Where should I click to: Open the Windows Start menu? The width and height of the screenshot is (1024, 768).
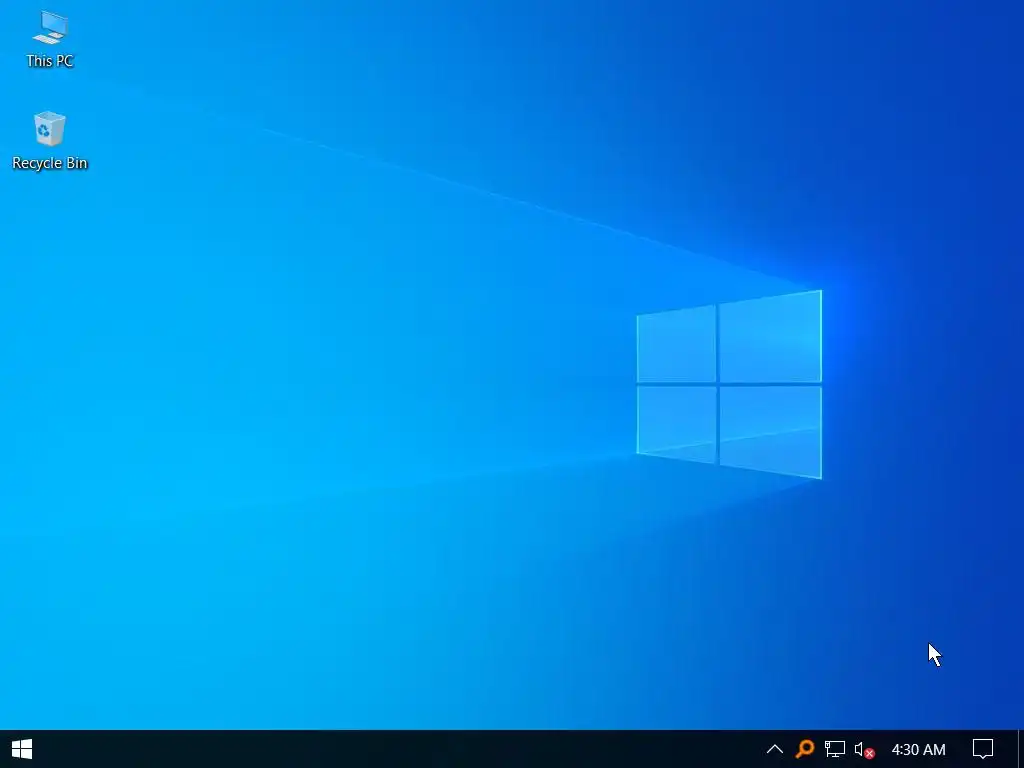(x=22, y=749)
